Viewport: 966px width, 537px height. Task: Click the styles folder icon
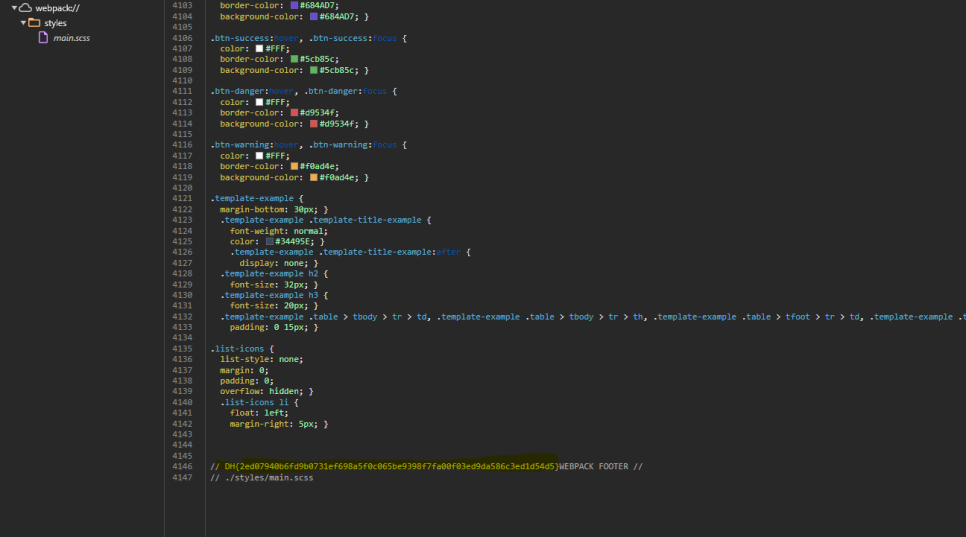tap(34, 23)
